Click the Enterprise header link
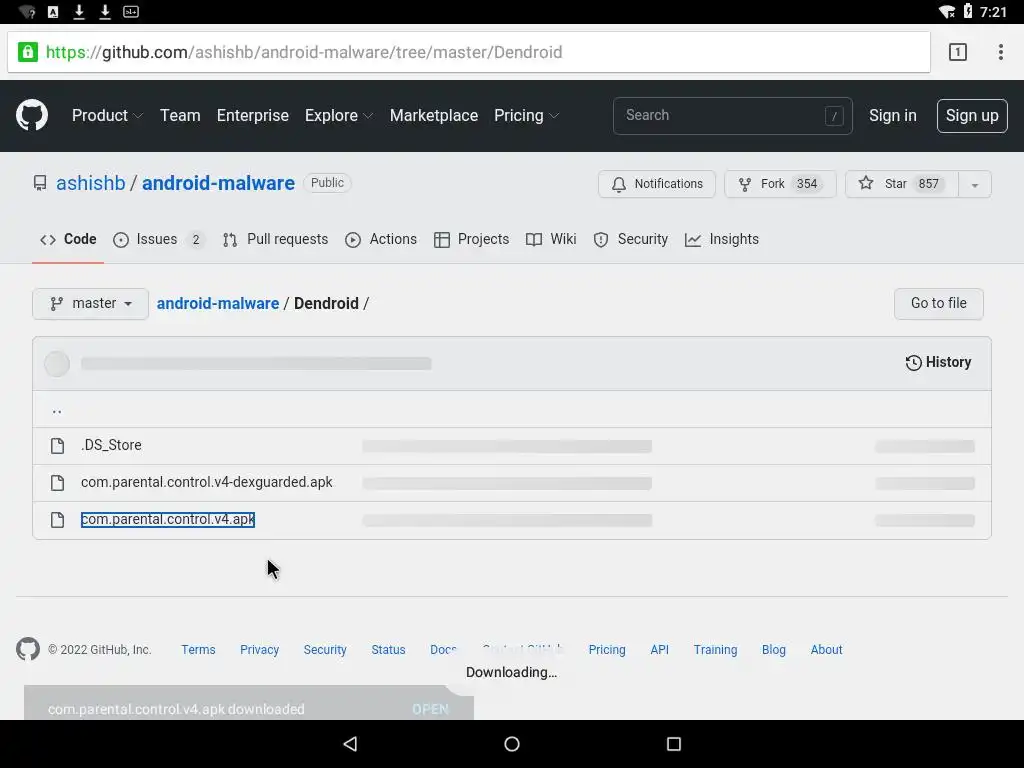 [x=253, y=116]
